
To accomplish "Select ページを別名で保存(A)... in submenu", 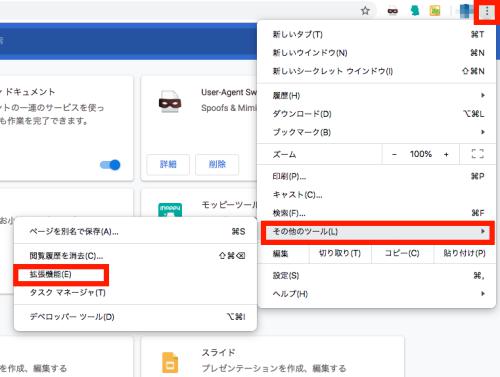I will pyautogui.click(x=135, y=231).
